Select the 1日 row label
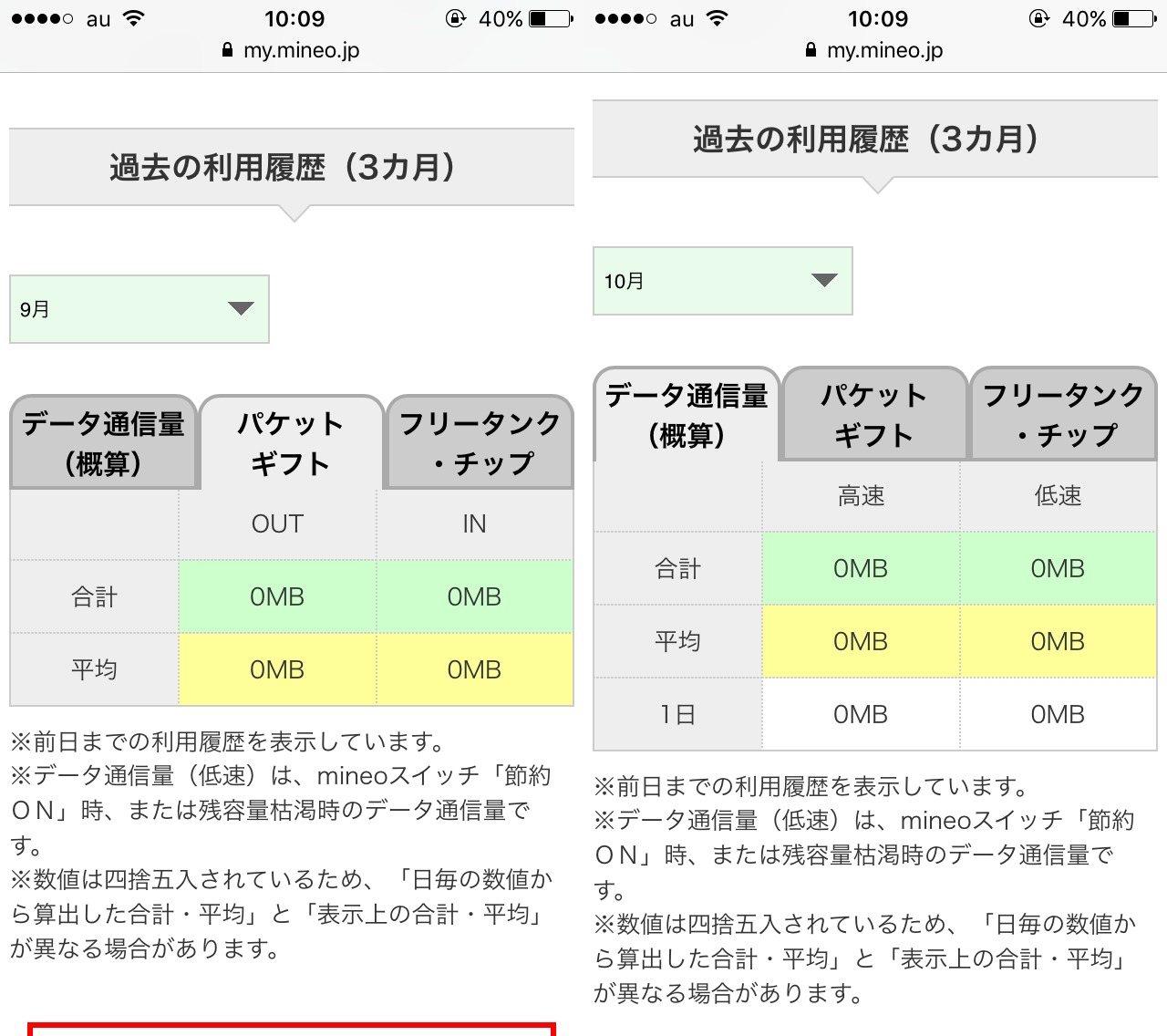Screen dimensions: 1167x1036 pos(678,715)
